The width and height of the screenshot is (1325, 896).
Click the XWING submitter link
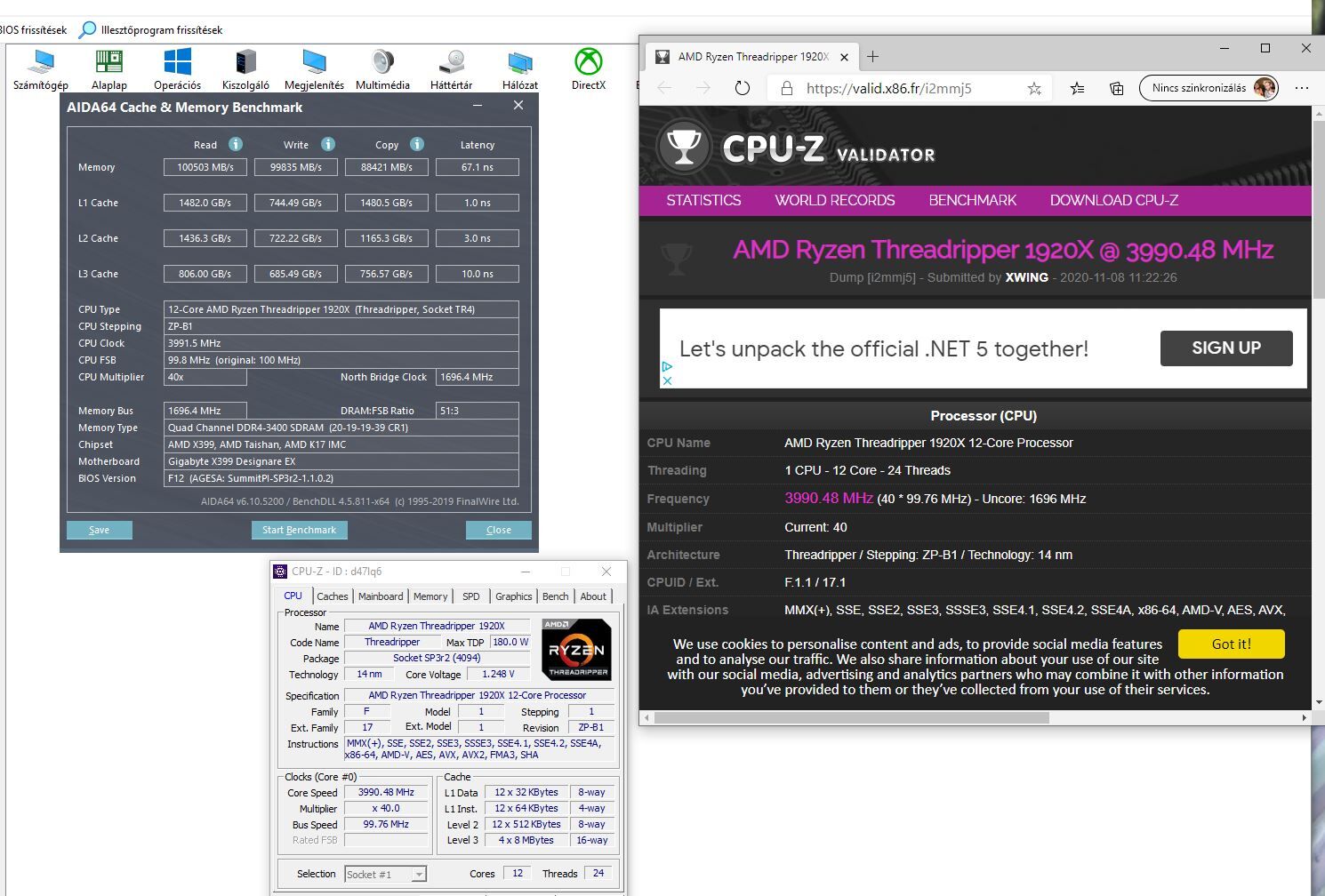click(1027, 277)
